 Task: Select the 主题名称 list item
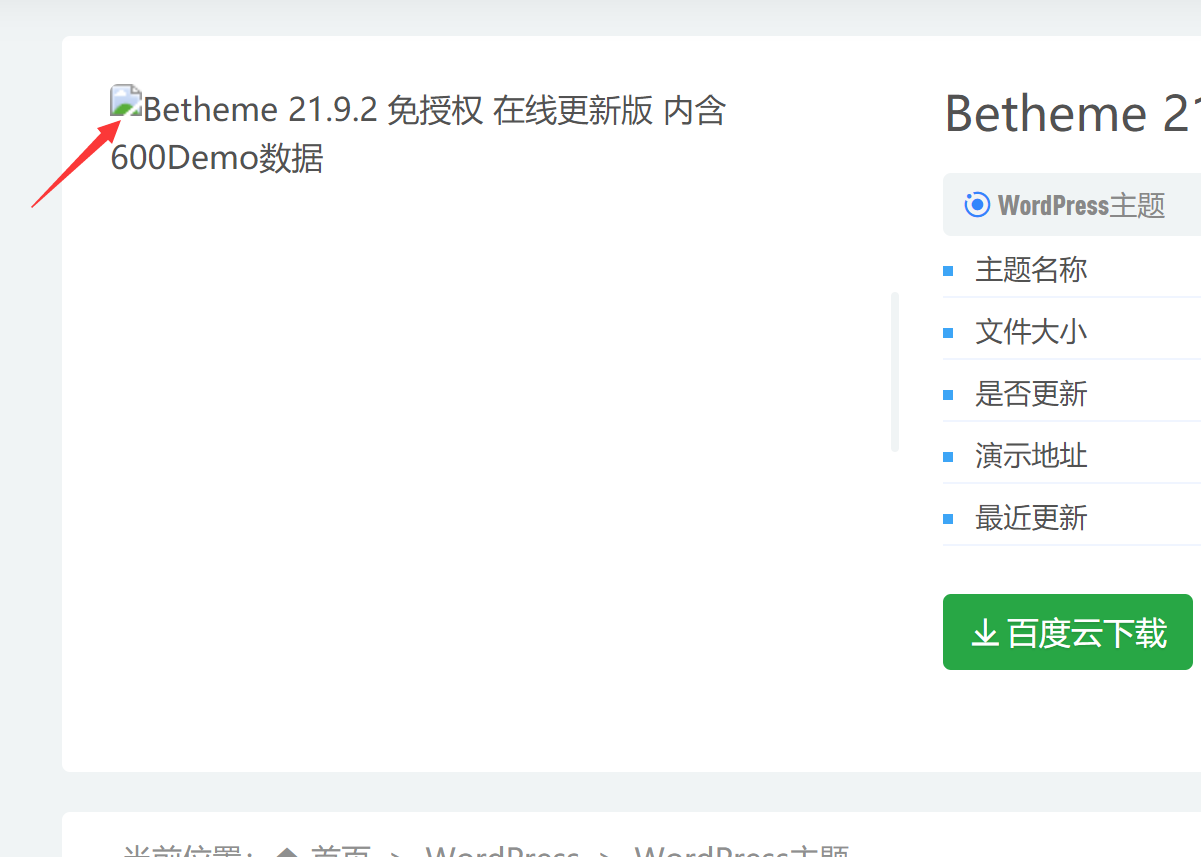[1030, 270]
